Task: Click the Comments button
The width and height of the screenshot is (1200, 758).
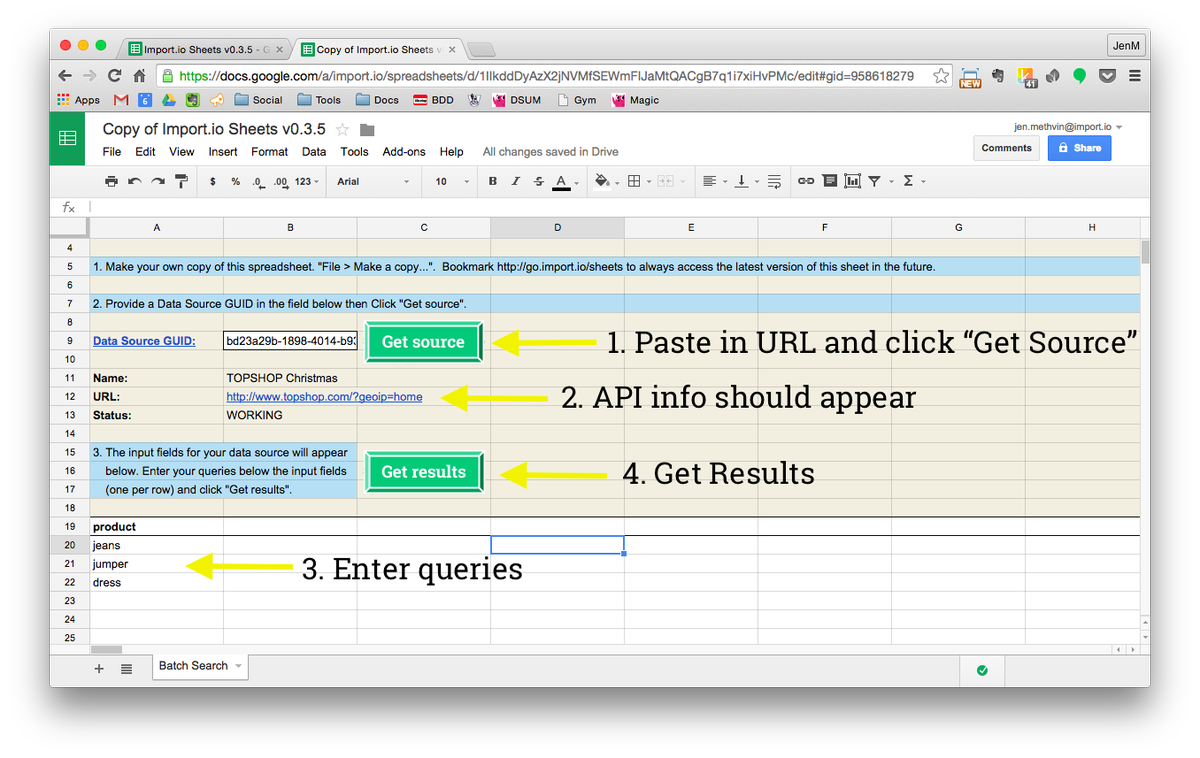Action: click(1006, 148)
